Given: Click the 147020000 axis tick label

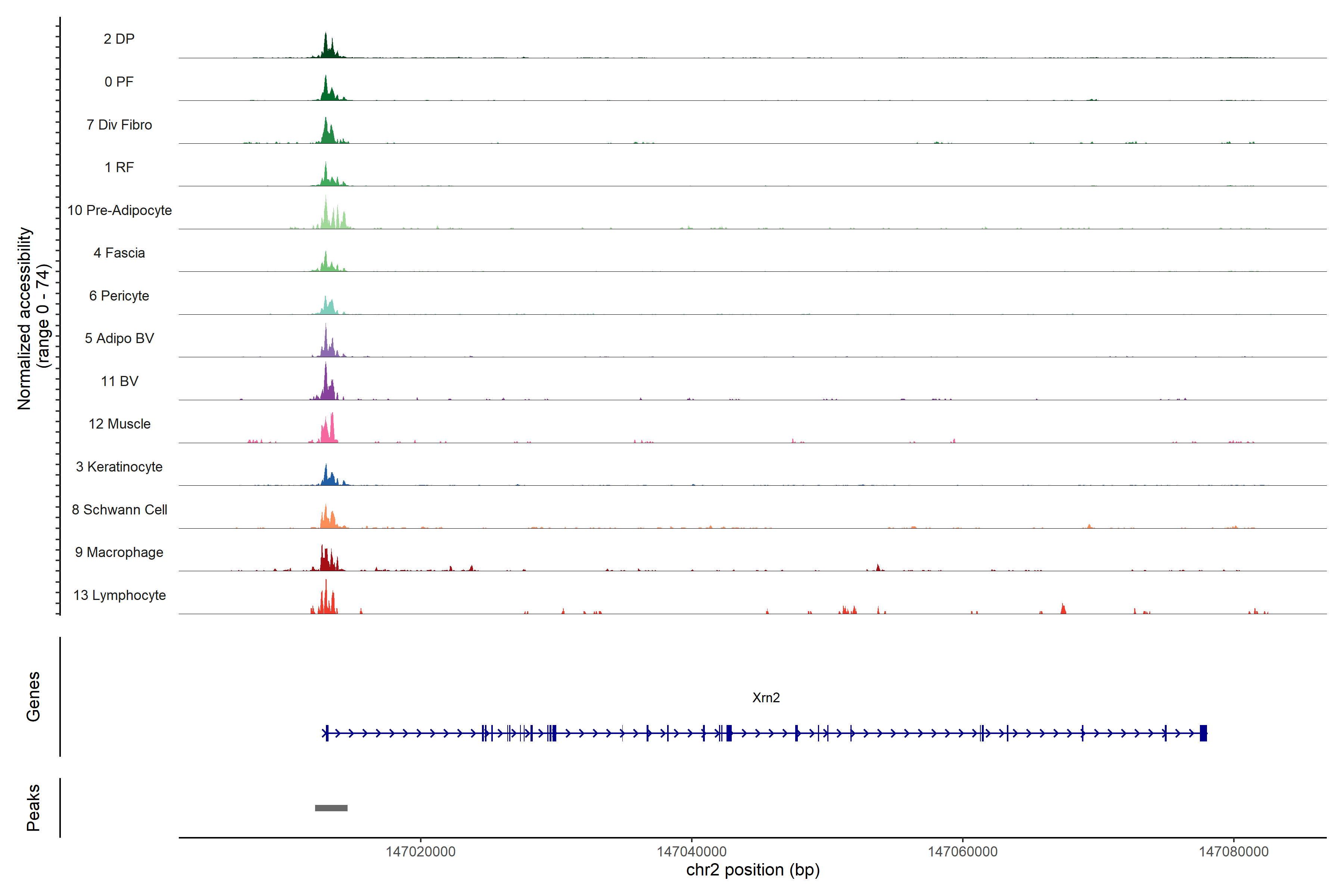Looking at the screenshot, I should (421, 852).
